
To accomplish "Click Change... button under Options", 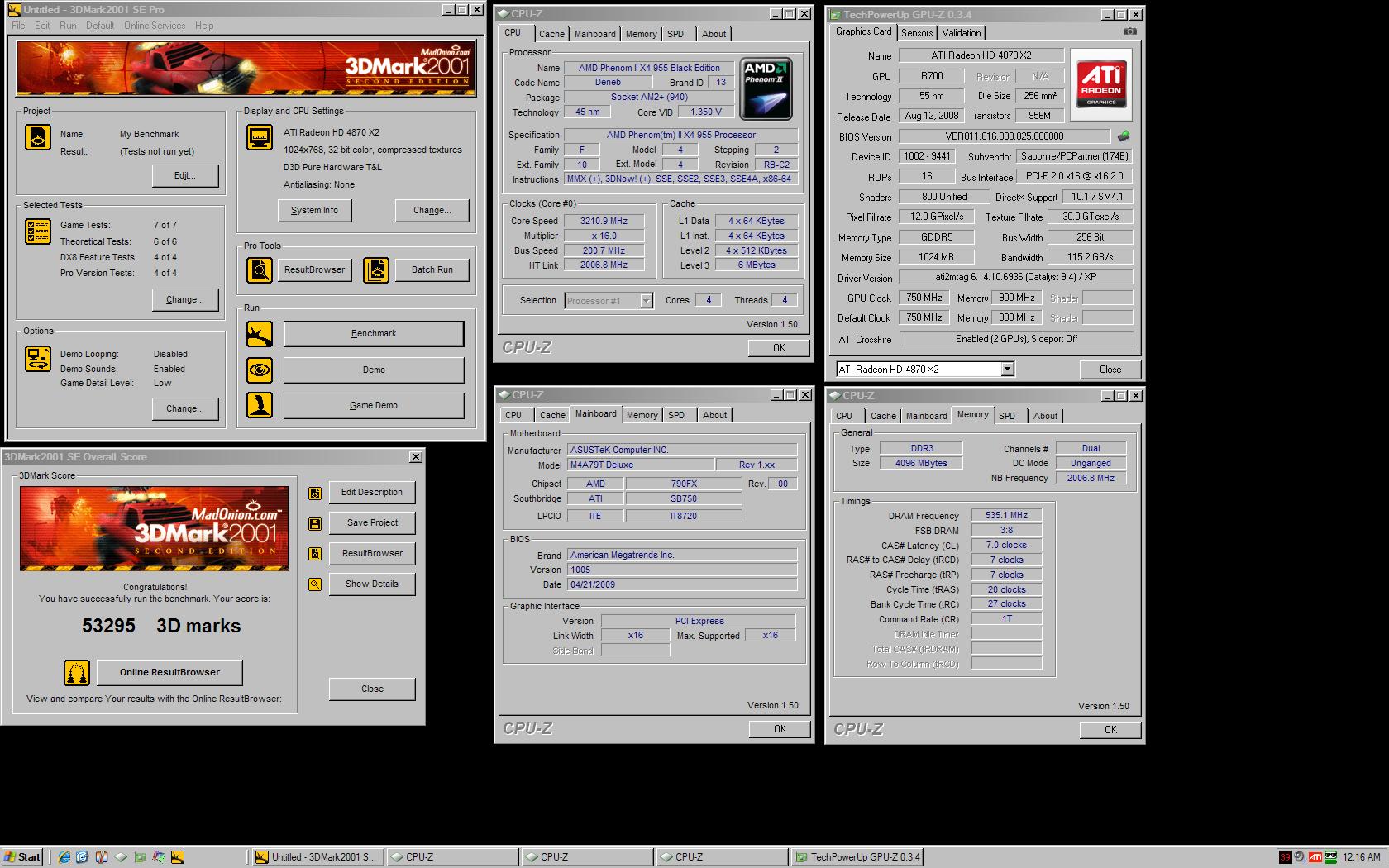I will (x=185, y=409).
